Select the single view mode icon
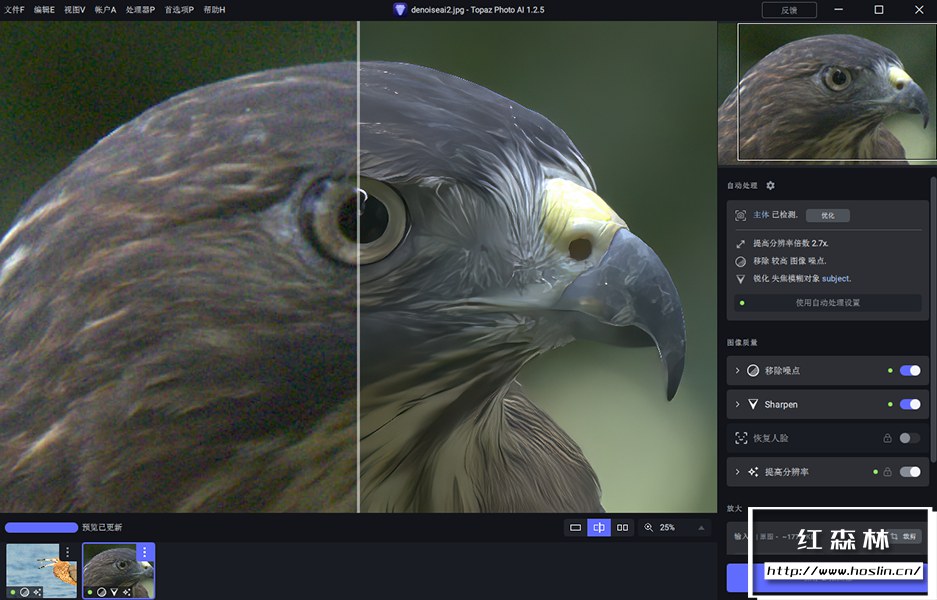The image size is (937, 600). click(x=575, y=527)
